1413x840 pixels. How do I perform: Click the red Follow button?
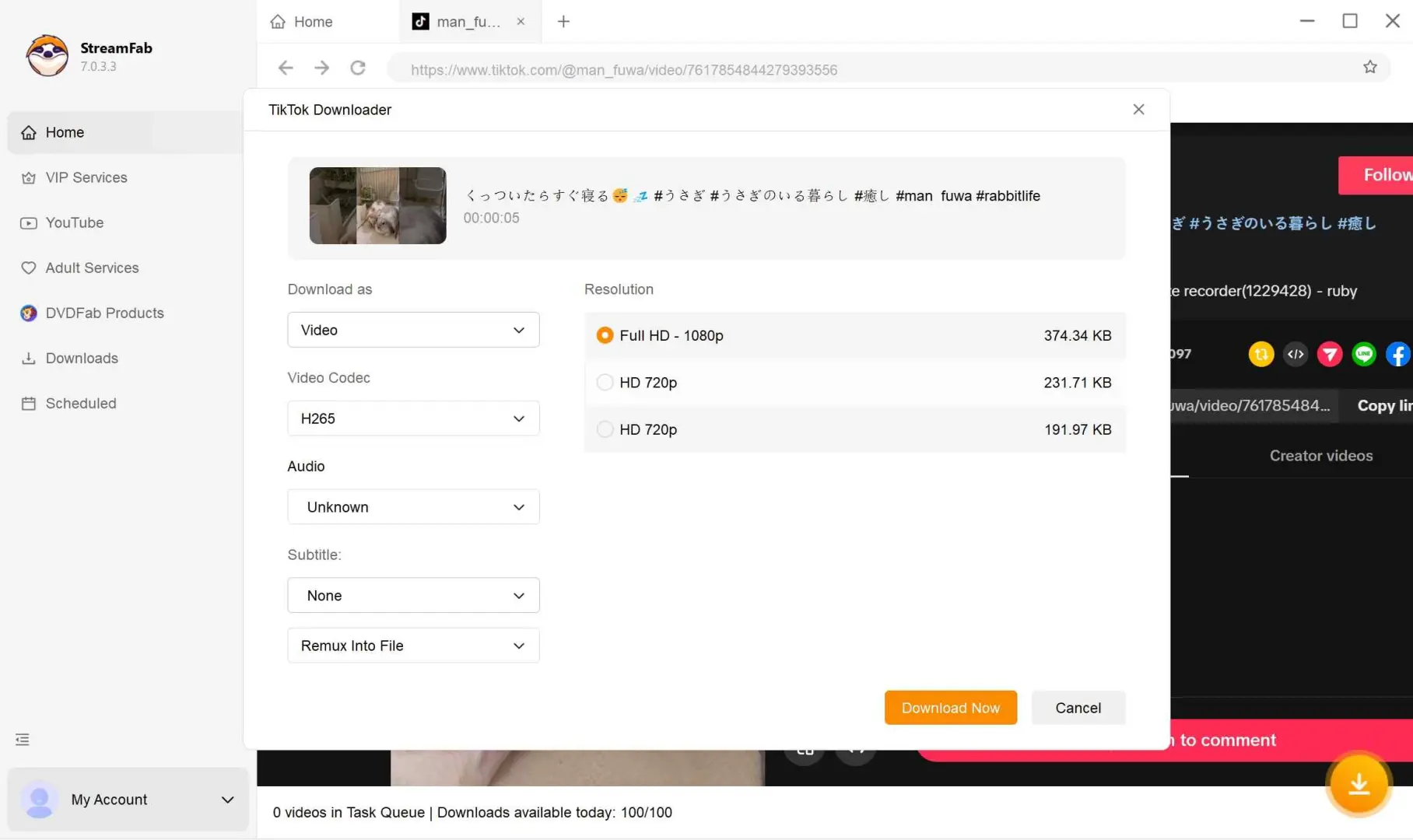[x=1376, y=175]
